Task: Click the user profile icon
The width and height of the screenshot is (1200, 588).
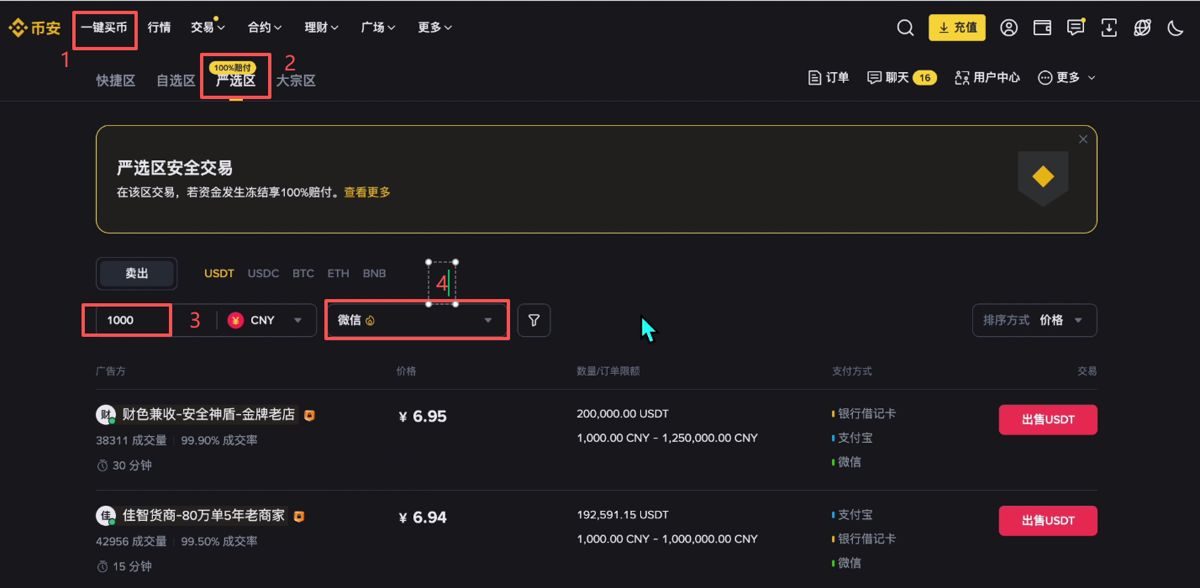Action: 1008,28
